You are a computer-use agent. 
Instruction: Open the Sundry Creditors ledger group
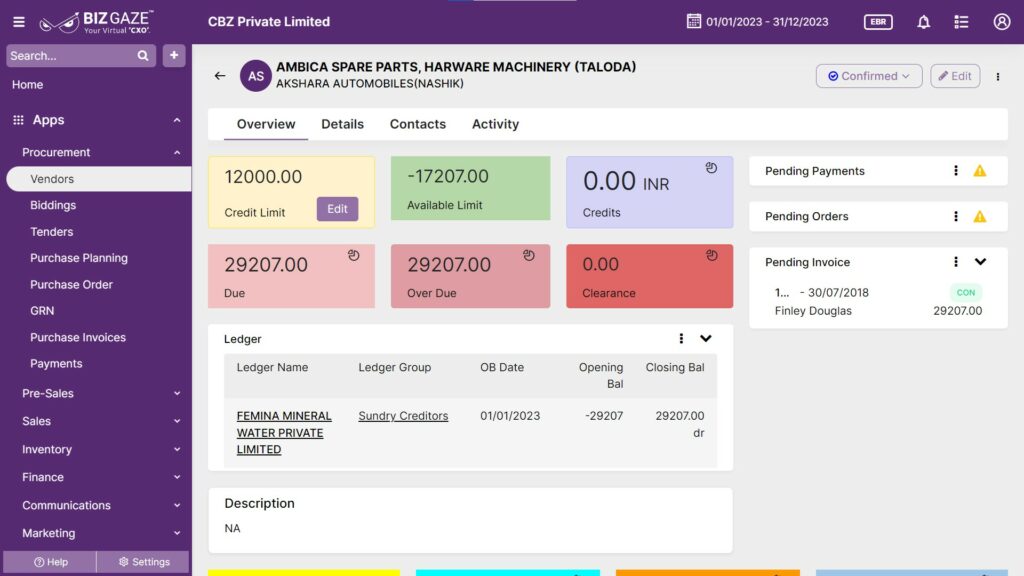403,416
